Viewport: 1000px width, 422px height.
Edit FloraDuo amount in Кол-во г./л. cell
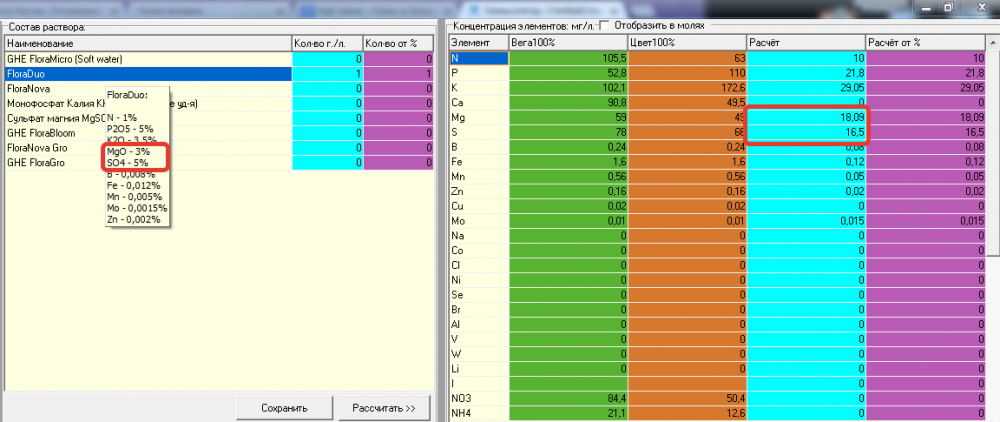tap(327, 74)
